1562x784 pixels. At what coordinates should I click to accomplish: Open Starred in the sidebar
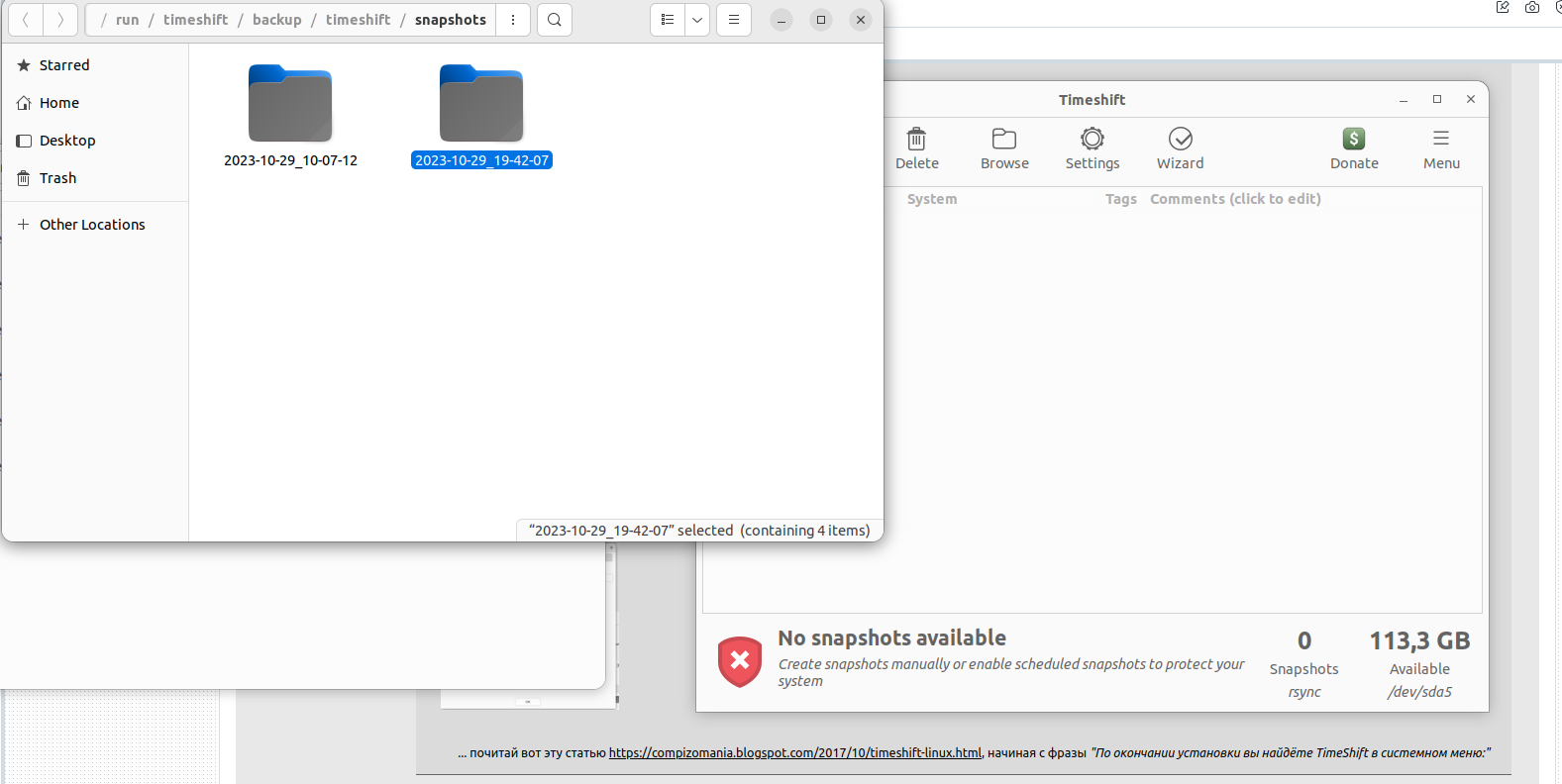[95, 65]
